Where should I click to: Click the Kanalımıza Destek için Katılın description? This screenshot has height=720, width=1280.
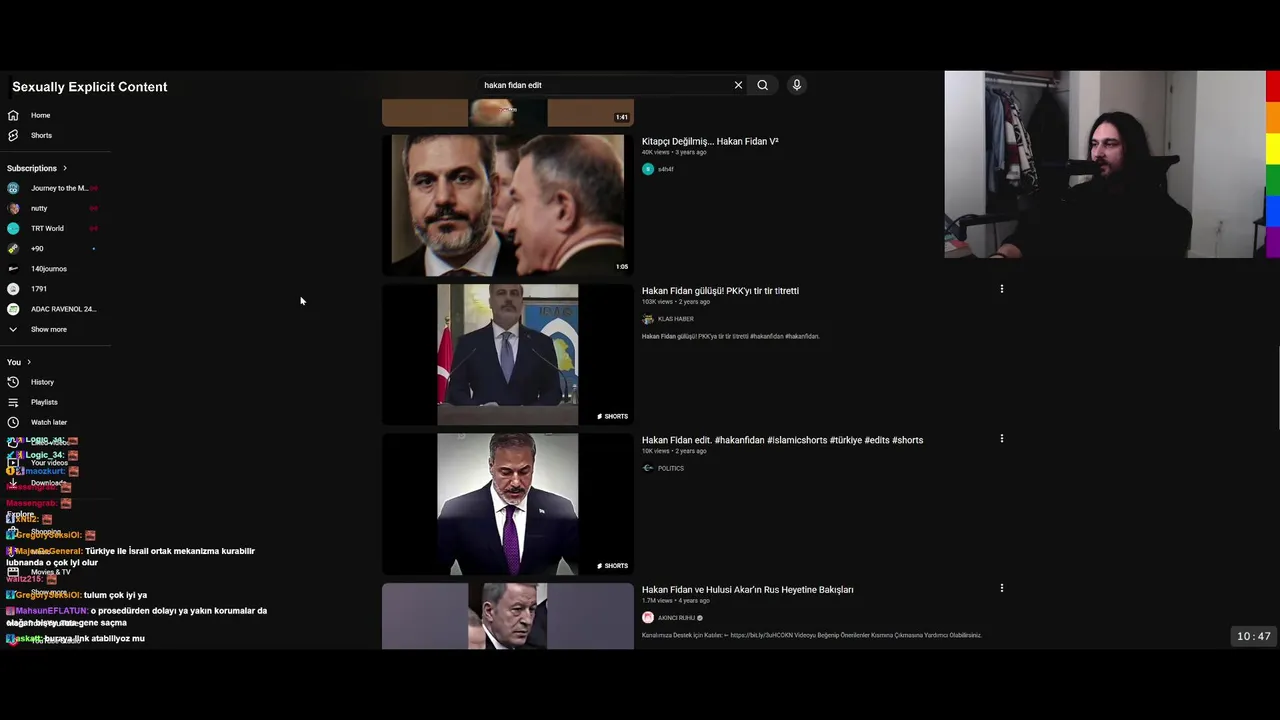(x=811, y=635)
